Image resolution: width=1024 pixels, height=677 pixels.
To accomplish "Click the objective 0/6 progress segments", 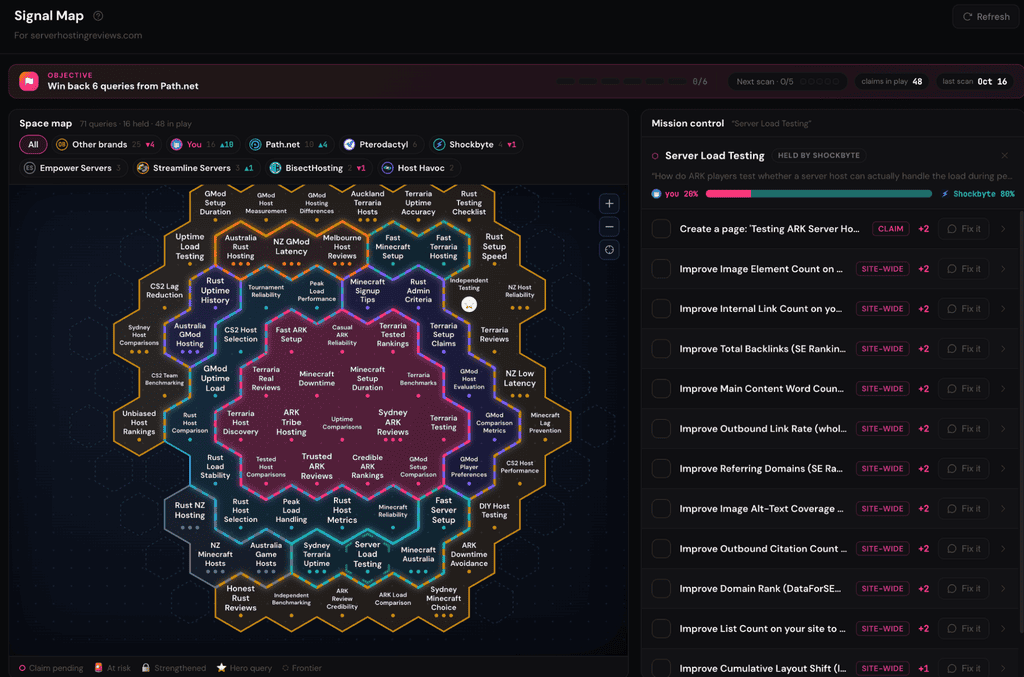I will (x=621, y=82).
